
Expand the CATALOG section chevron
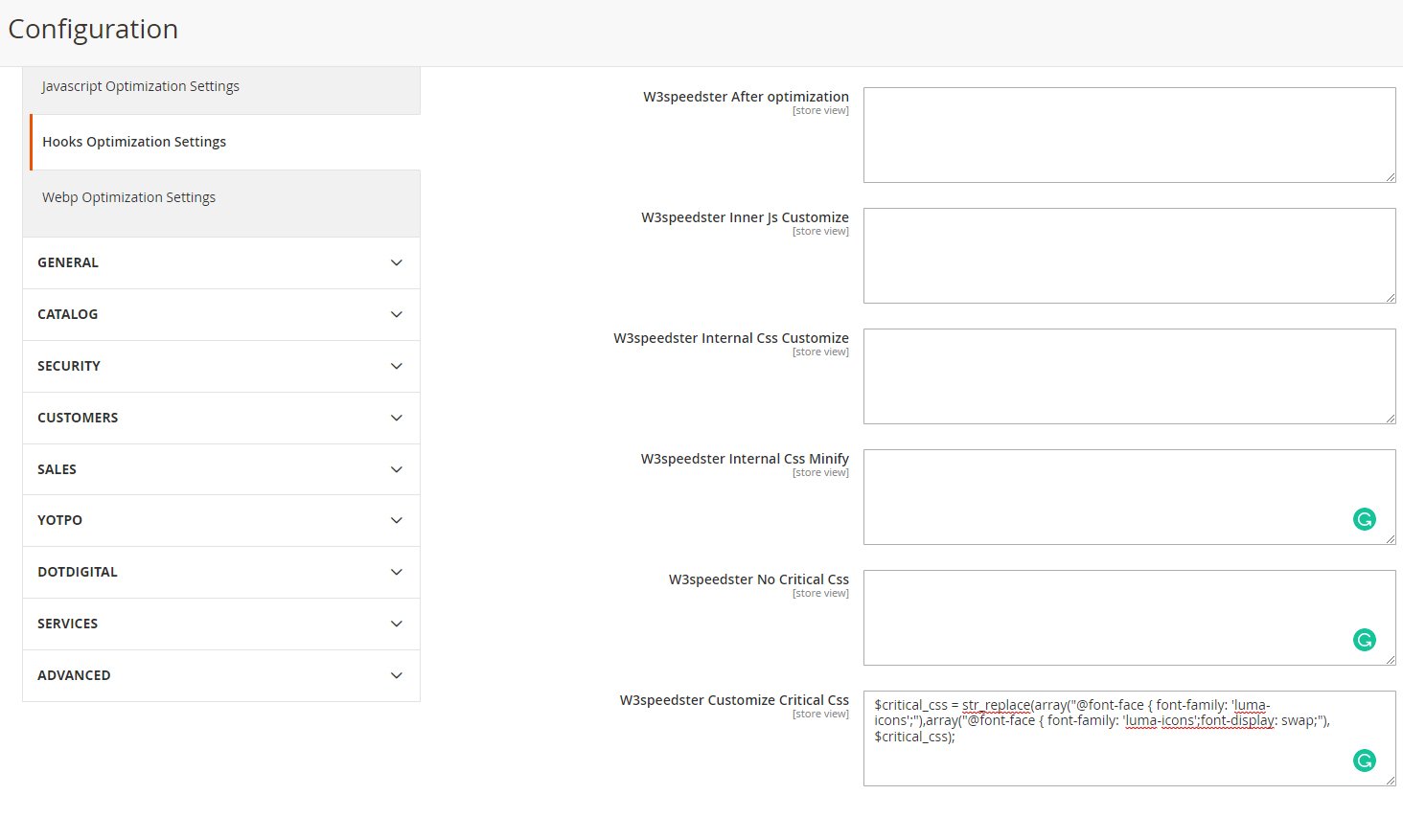coord(396,314)
